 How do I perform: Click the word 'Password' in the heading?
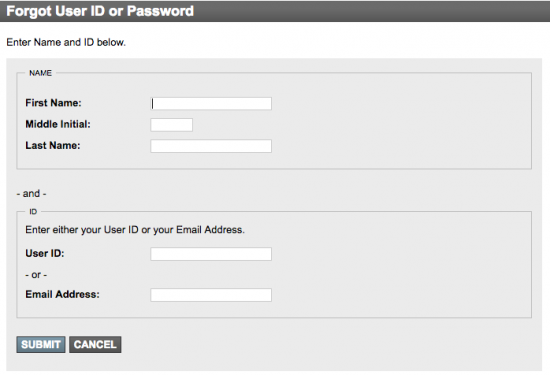[x=160, y=11]
